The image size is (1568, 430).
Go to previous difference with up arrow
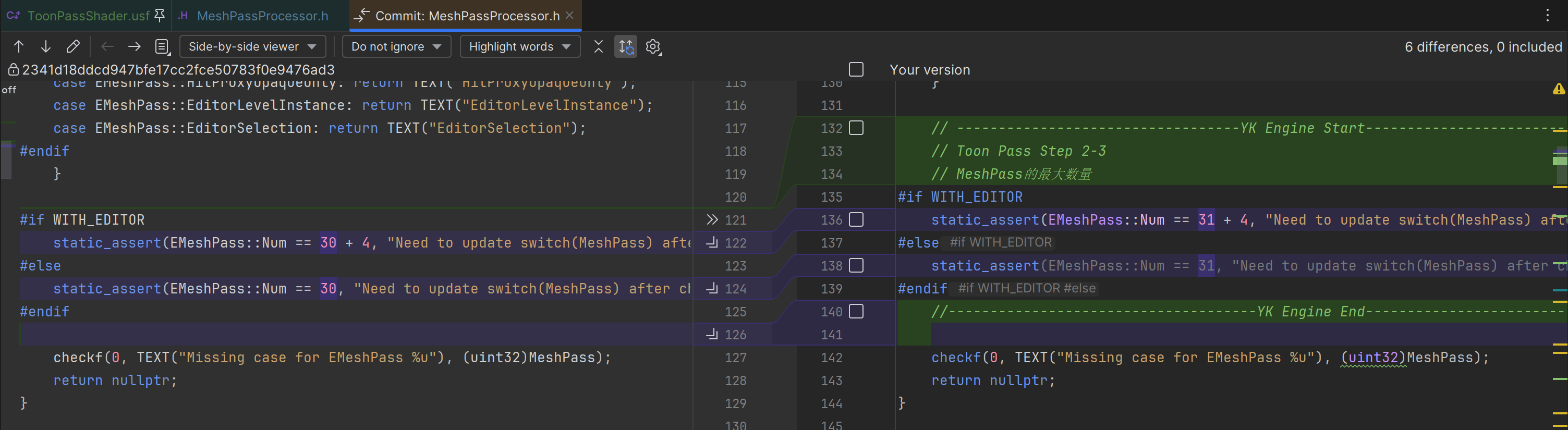pos(19,47)
